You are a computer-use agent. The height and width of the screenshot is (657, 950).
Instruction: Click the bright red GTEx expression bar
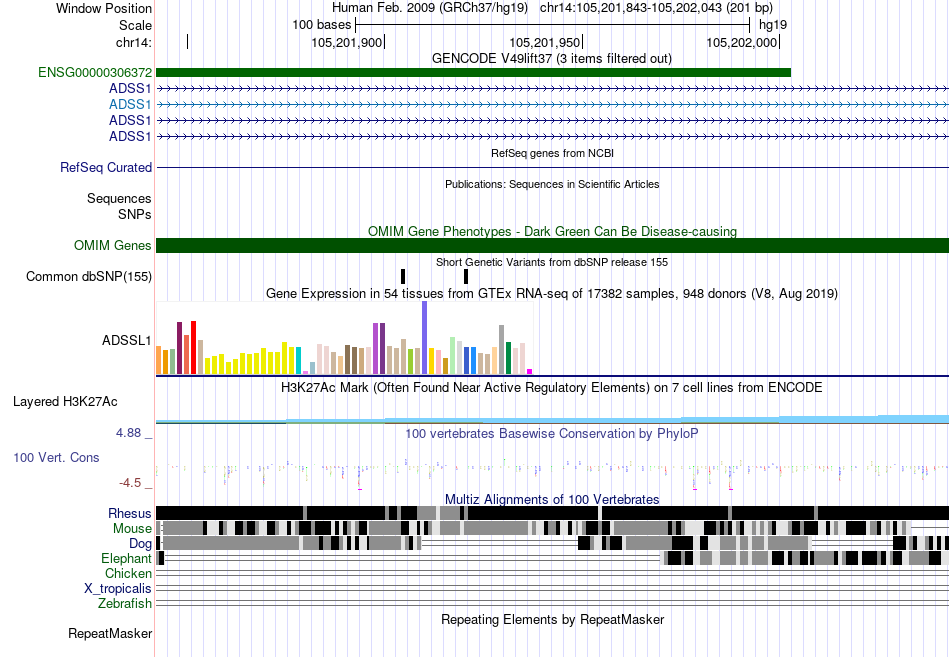coord(193,347)
